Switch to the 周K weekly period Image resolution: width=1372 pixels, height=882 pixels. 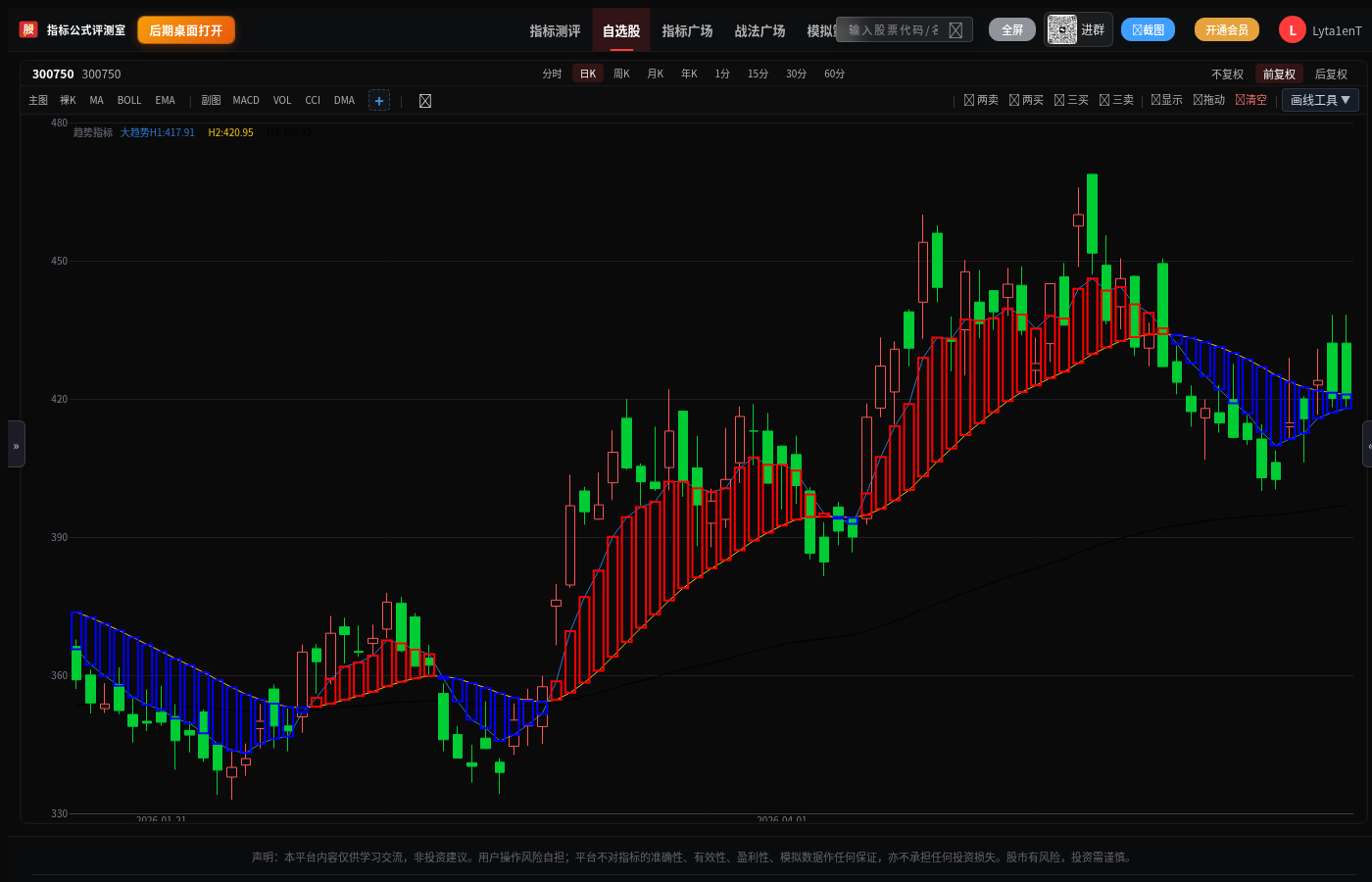pyautogui.click(x=621, y=74)
